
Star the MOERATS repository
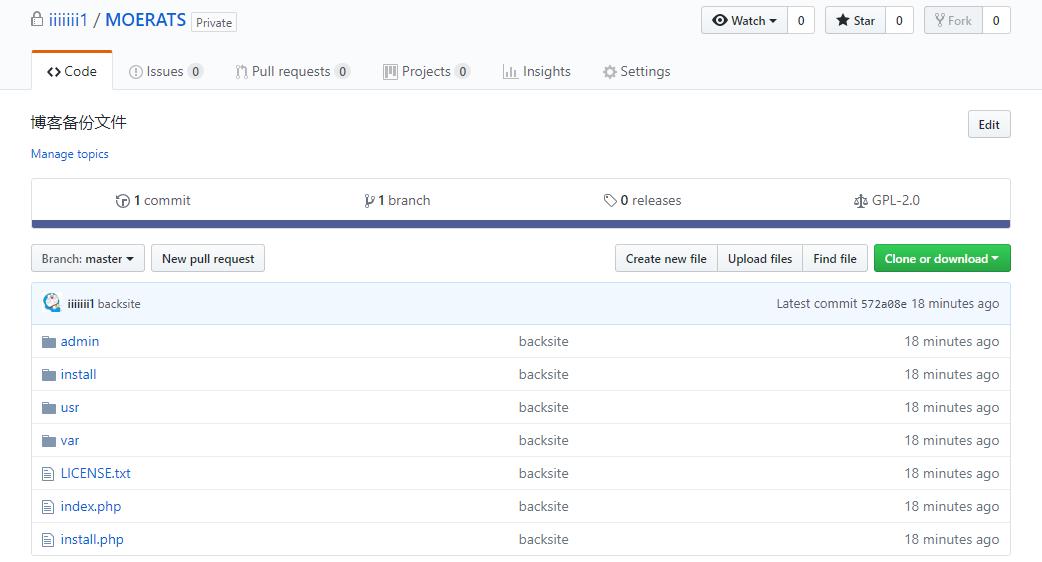855,21
